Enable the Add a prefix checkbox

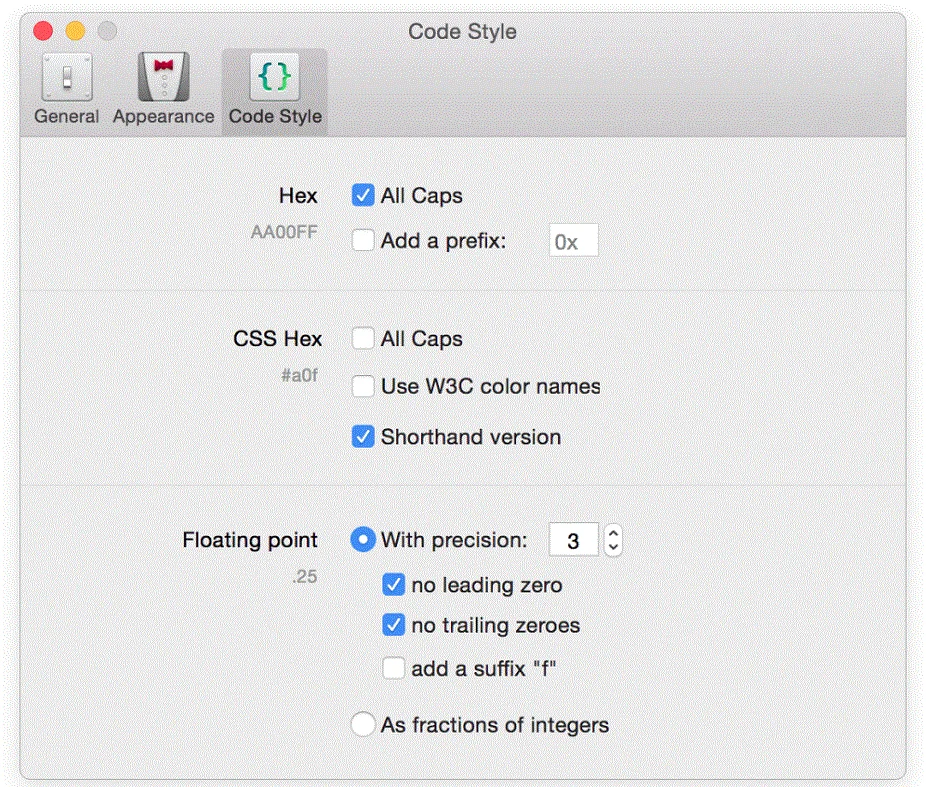coord(363,240)
